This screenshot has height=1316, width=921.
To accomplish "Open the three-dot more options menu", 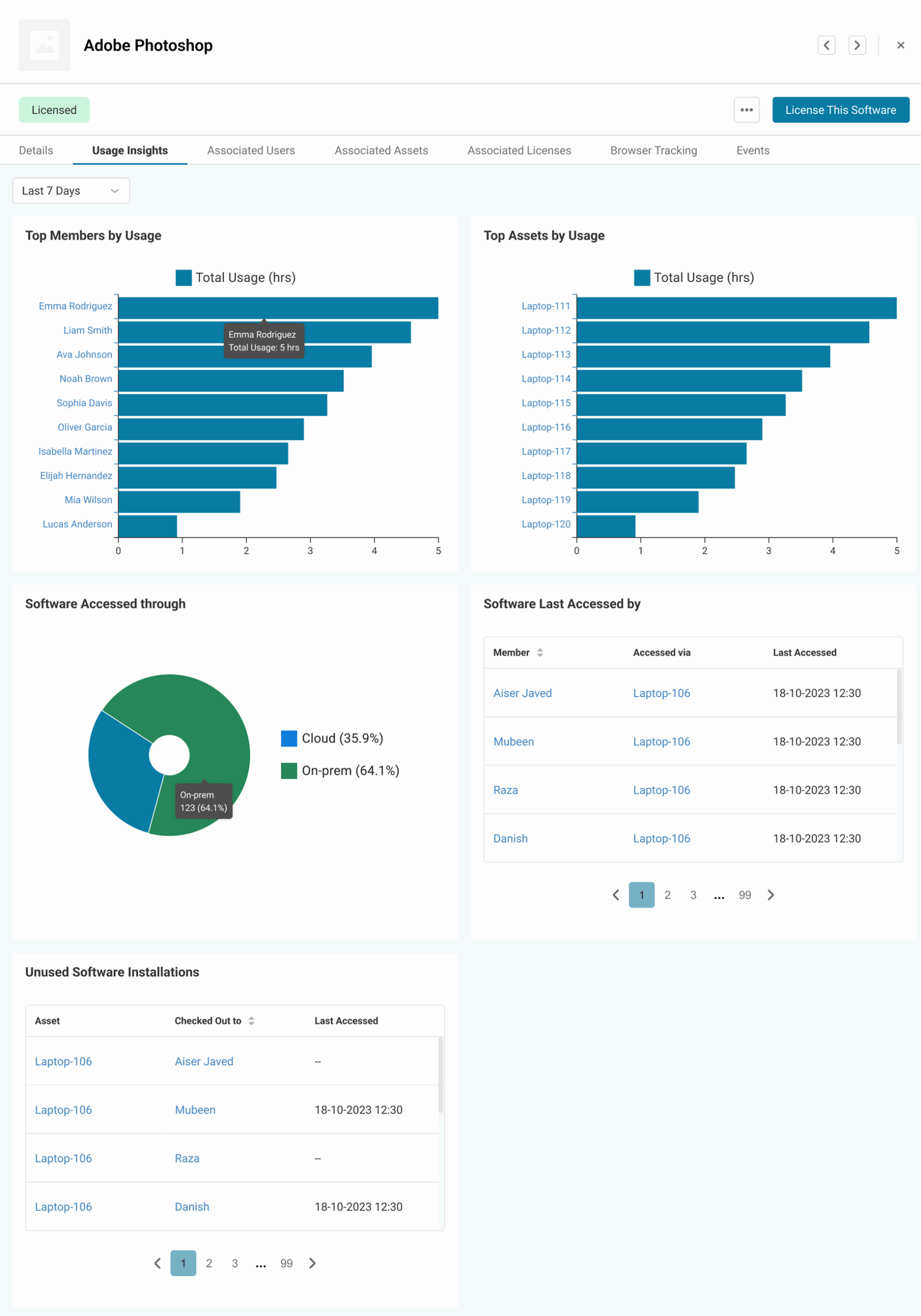I will click(x=746, y=110).
